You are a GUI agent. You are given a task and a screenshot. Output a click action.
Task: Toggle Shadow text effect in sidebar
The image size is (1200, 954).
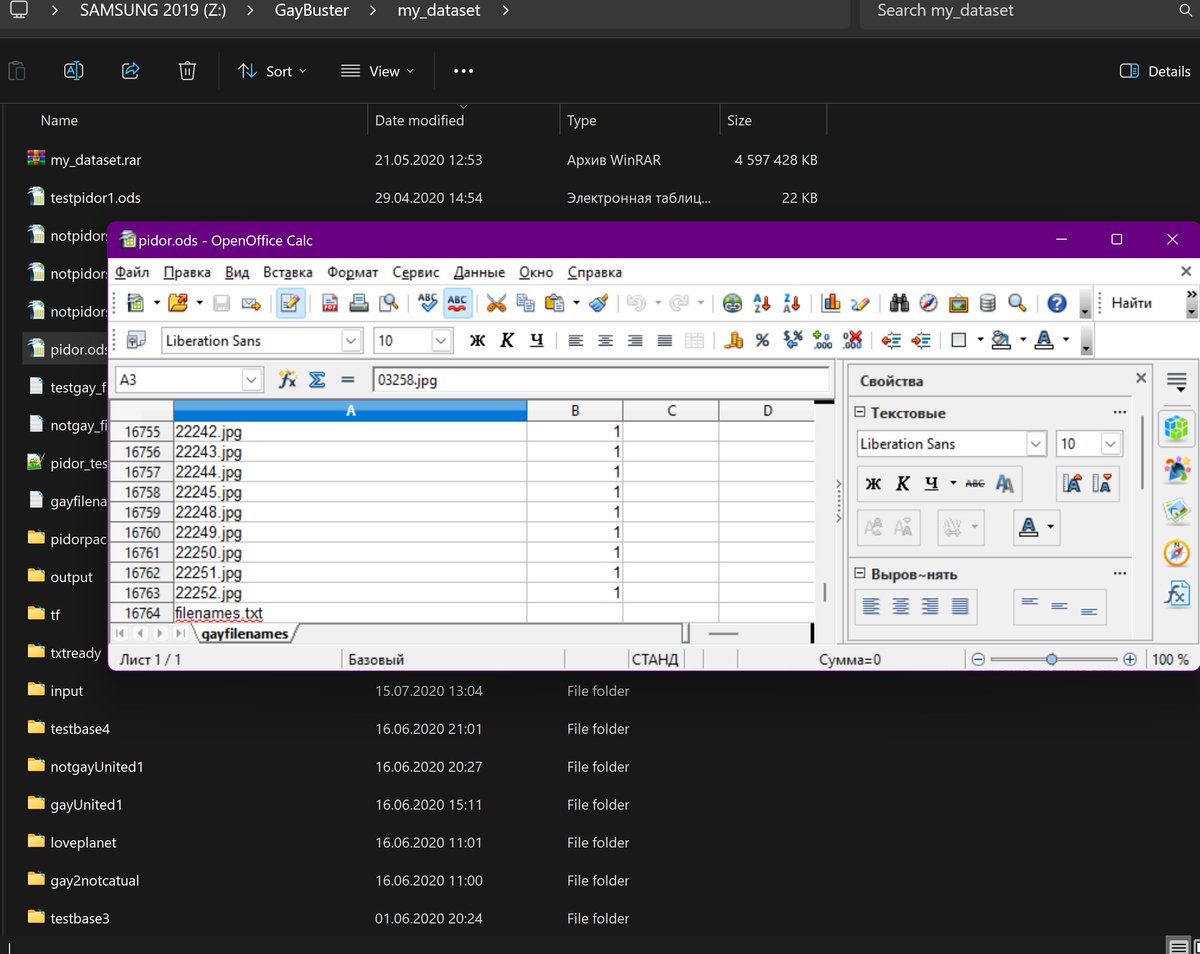pyautogui.click(x=1005, y=484)
